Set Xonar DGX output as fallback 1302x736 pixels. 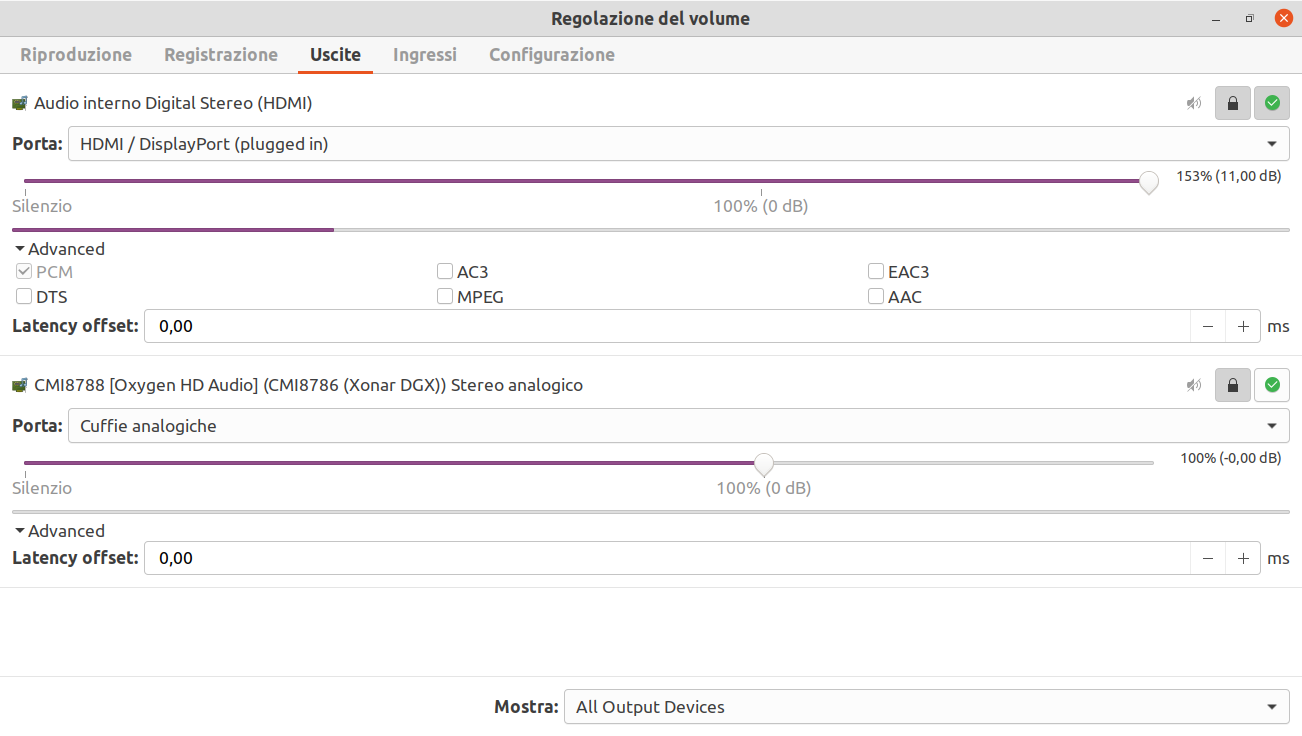pos(1272,385)
